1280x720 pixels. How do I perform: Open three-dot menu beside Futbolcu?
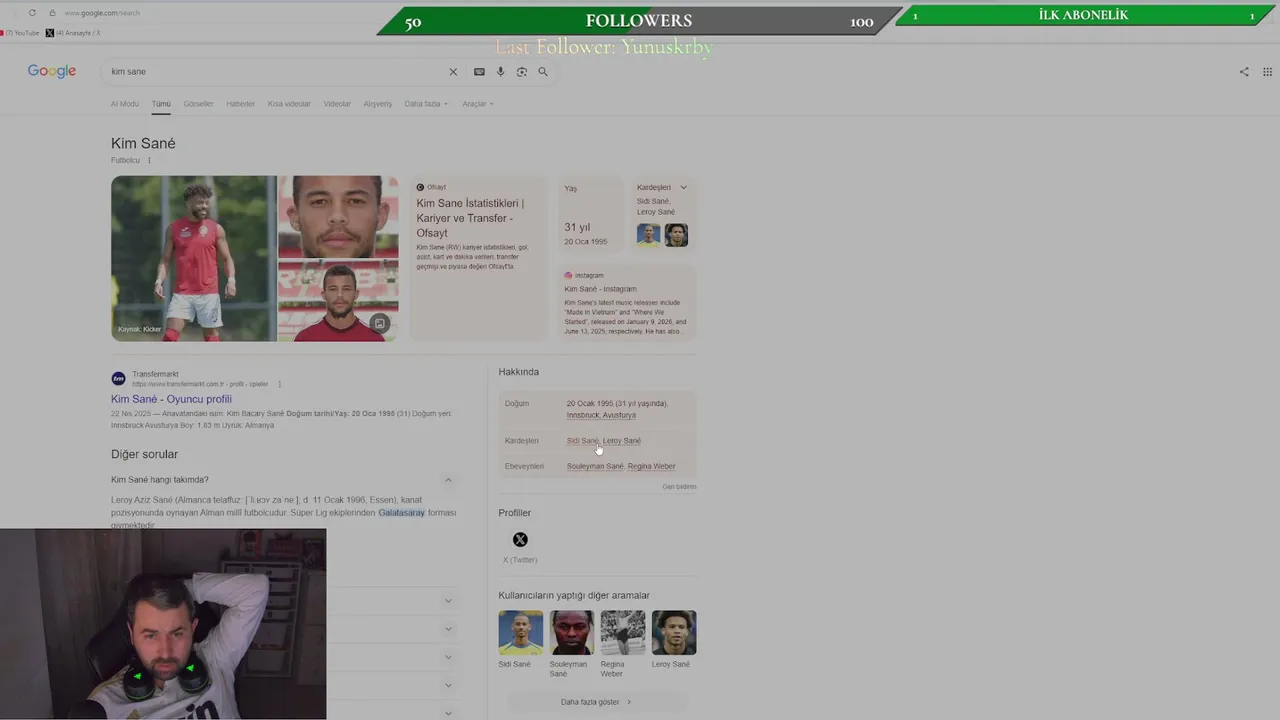click(149, 160)
